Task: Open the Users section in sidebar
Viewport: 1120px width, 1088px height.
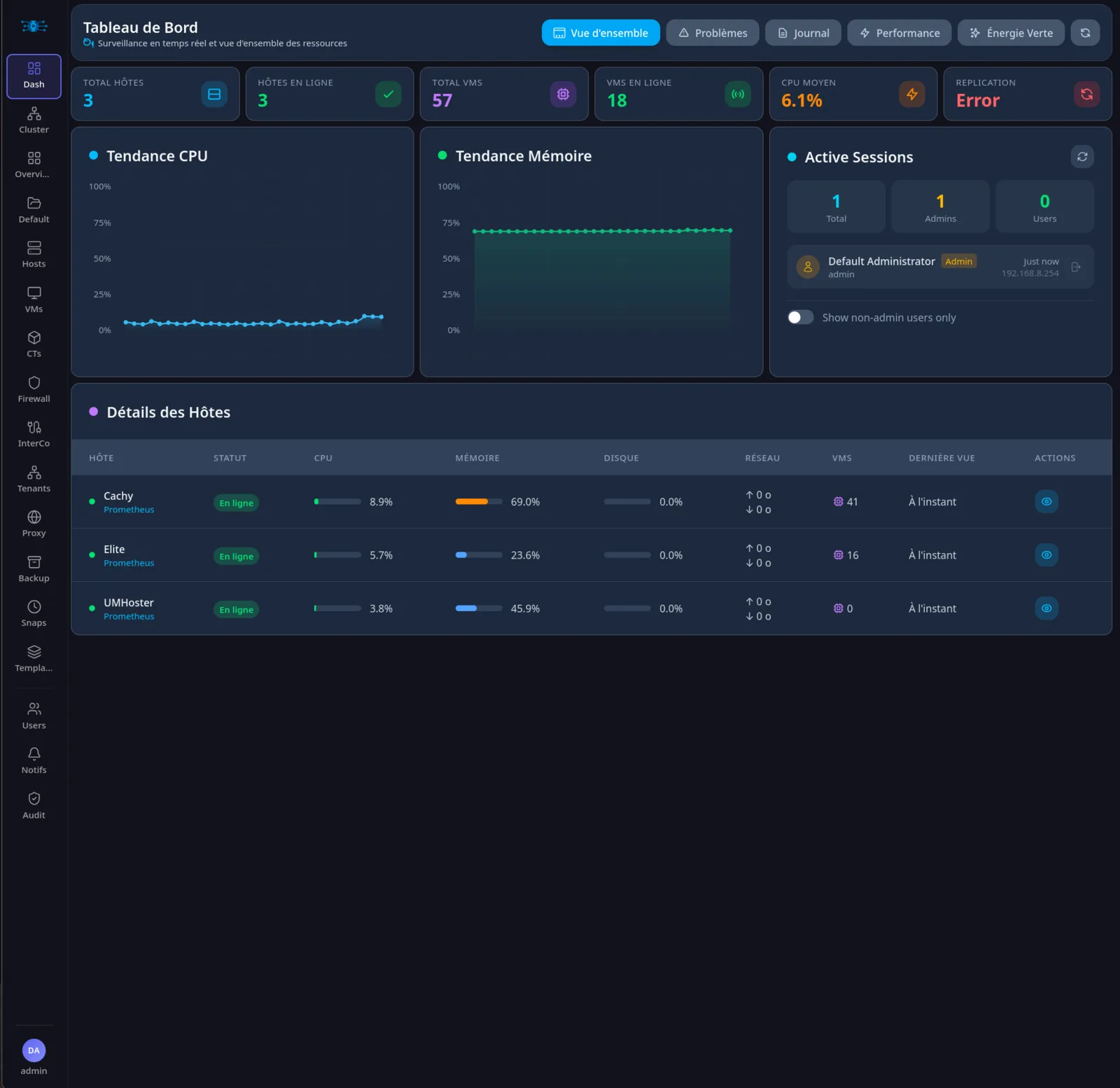Action: tap(34, 716)
